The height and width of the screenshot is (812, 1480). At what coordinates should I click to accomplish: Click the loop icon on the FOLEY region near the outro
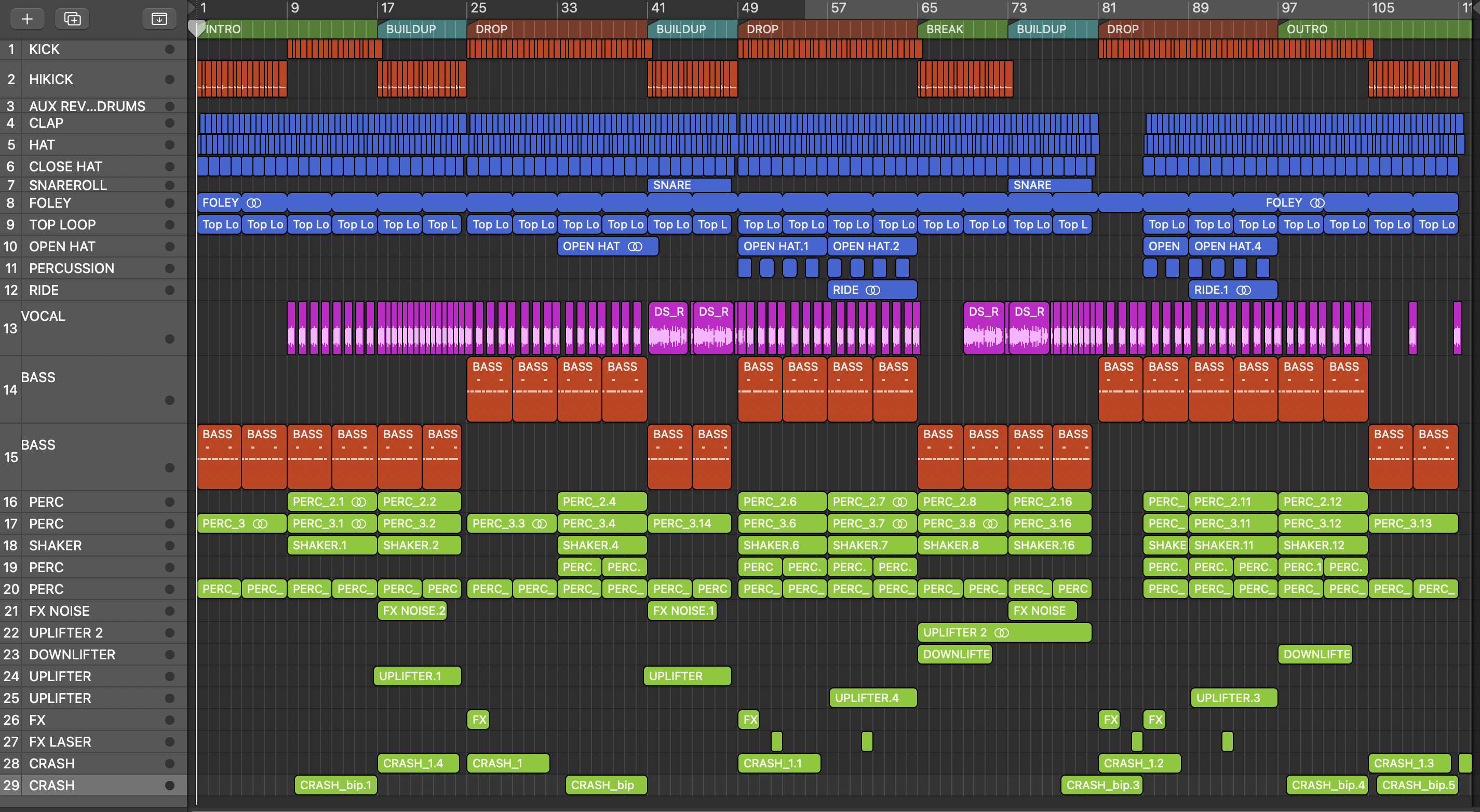(1317, 202)
